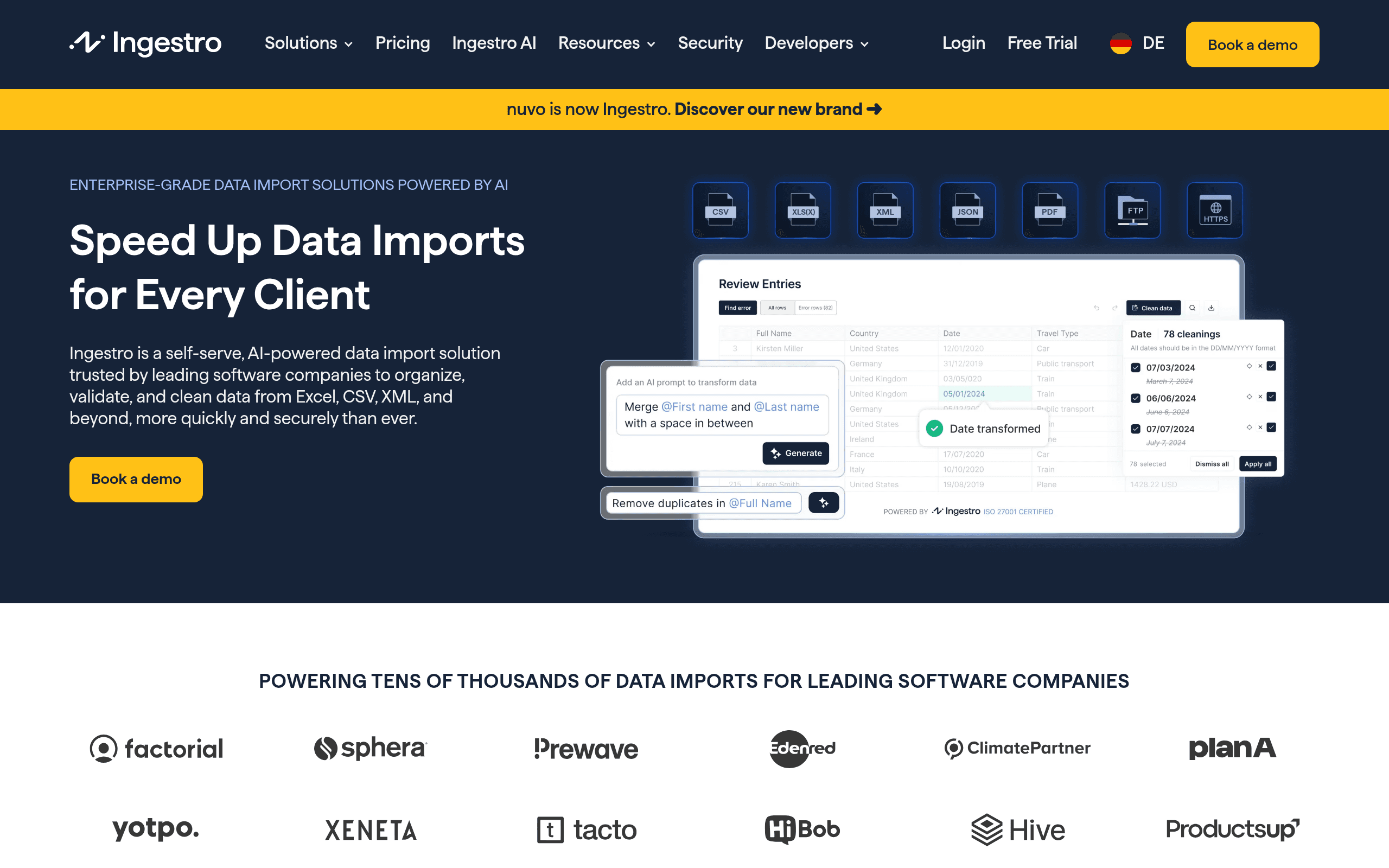Click the sphera customer logo
Screen dimensions: 1389x868
click(370, 748)
